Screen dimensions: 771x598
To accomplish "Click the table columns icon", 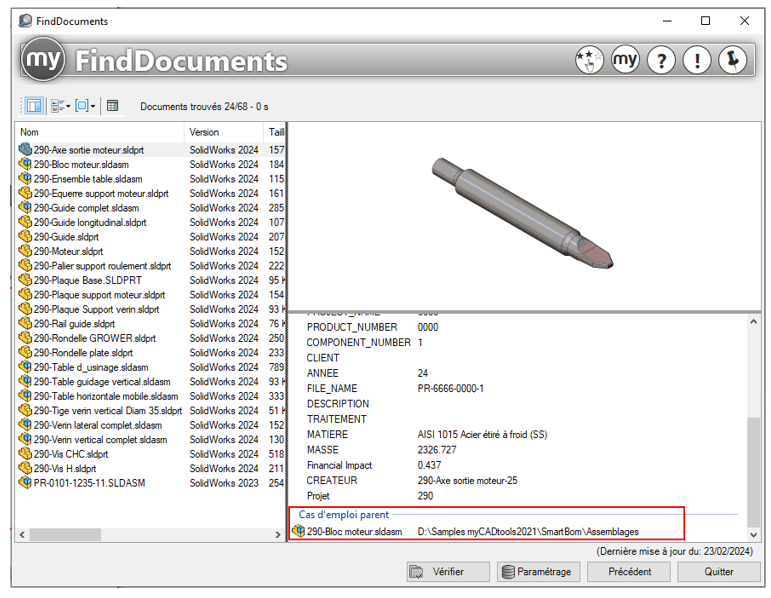I will coord(113,106).
